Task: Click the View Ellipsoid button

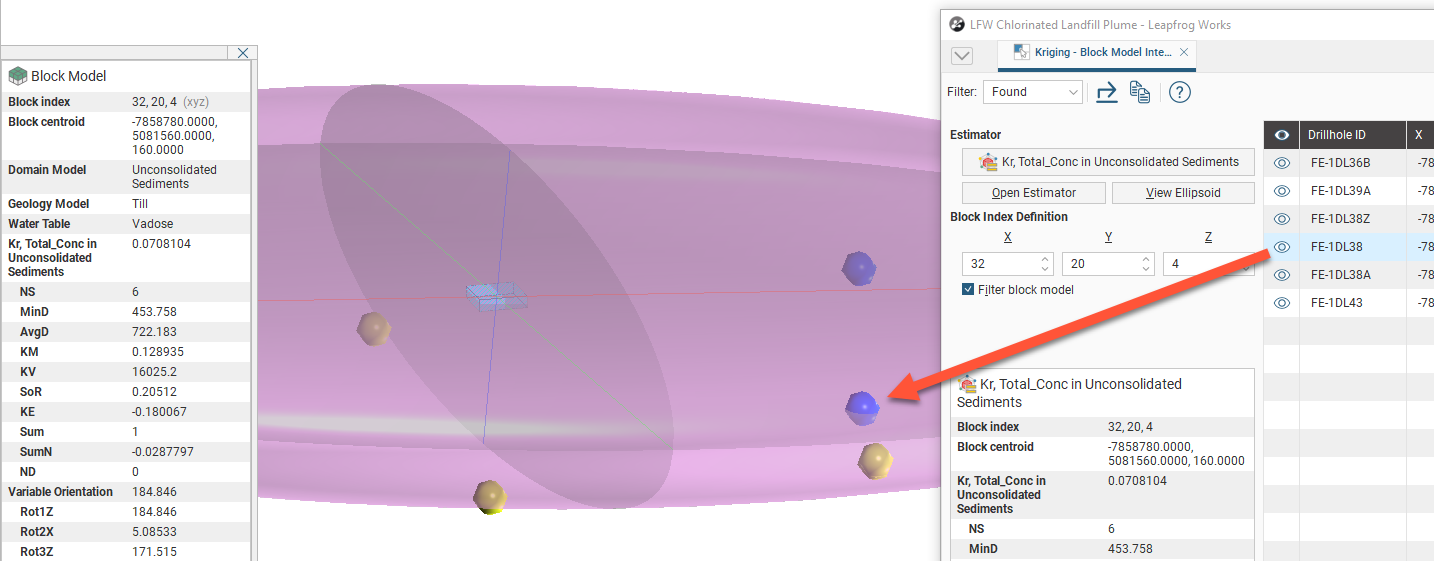Action: click(1183, 193)
